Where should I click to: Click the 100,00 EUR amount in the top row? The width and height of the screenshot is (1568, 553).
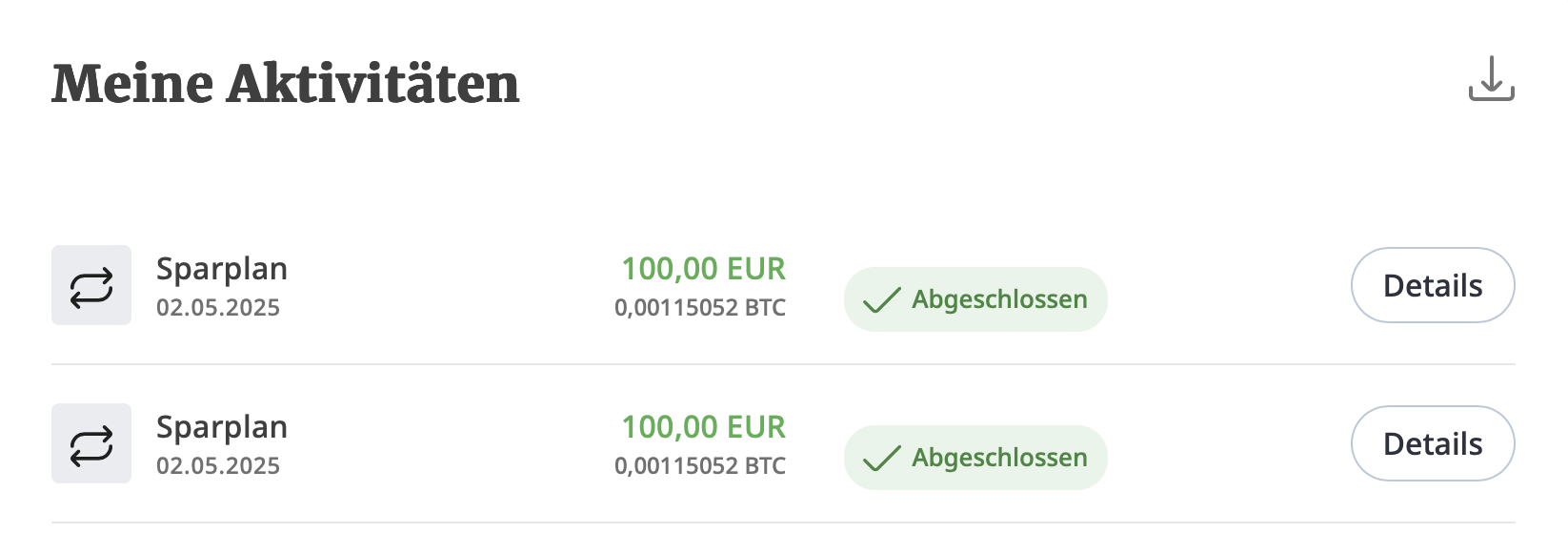[x=703, y=269]
